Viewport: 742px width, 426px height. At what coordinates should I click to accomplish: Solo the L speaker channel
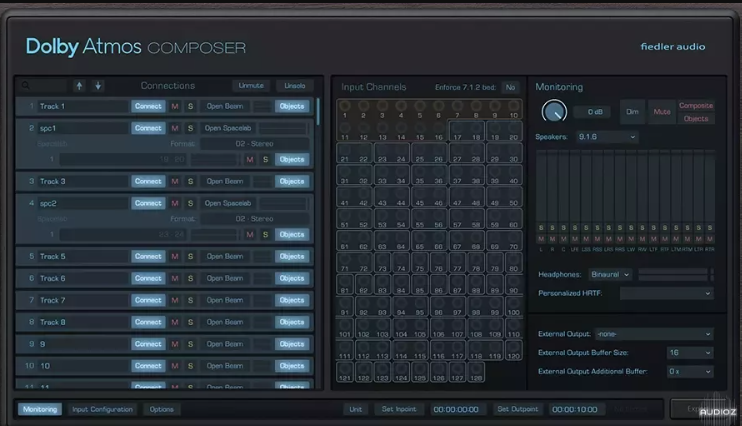pyautogui.click(x=541, y=228)
